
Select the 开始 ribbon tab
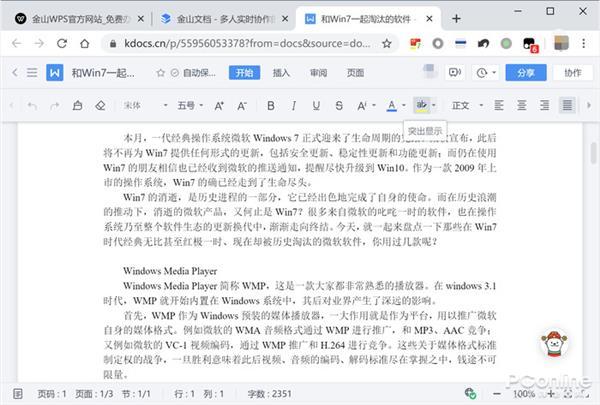click(245, 73)
